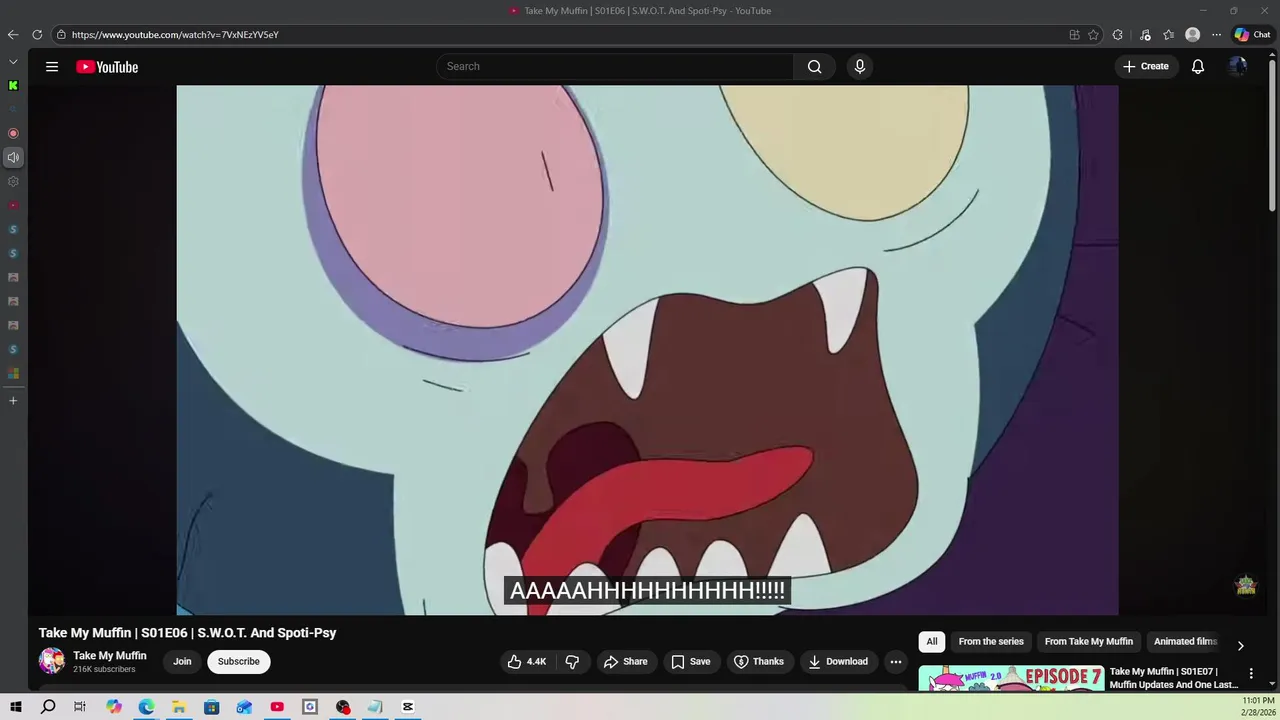1280x720 pixels.
Task: Open Copilot Chat button
Action: (x=1252, y=35)
